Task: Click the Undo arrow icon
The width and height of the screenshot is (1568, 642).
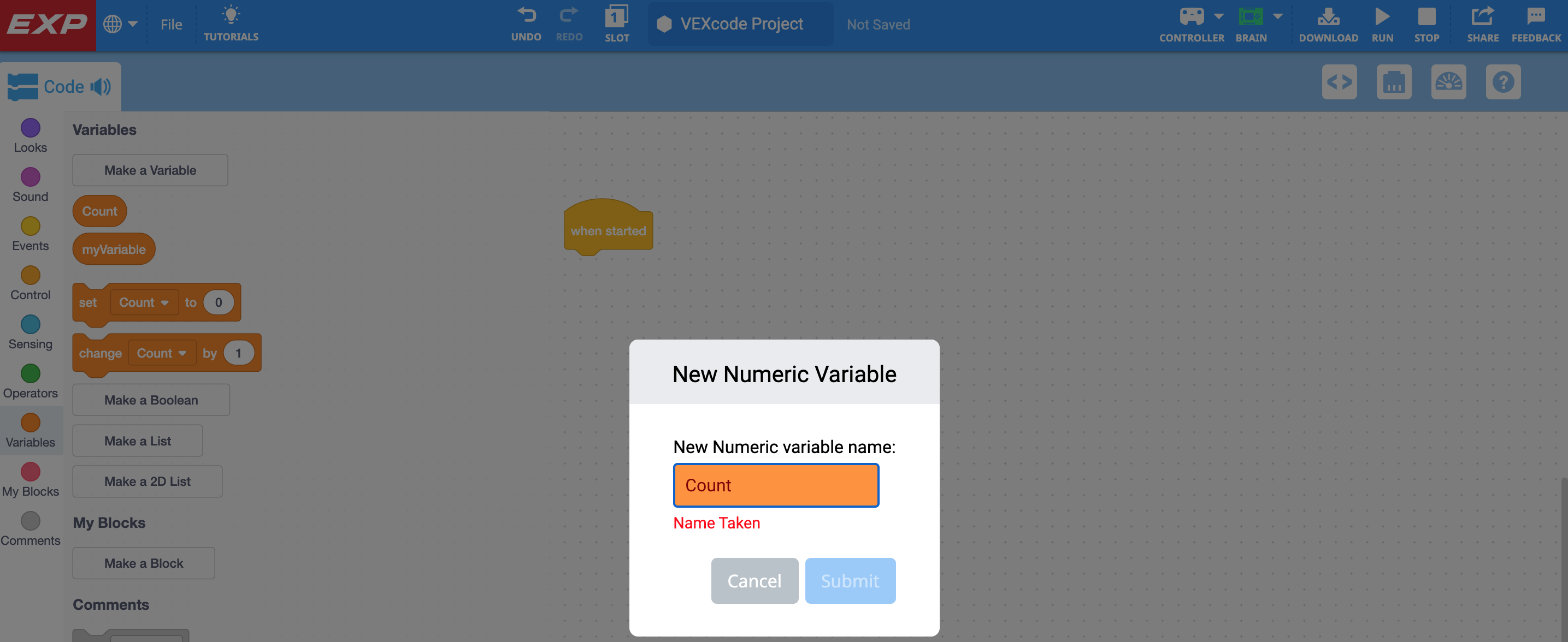Action: (x=526, y=16)
